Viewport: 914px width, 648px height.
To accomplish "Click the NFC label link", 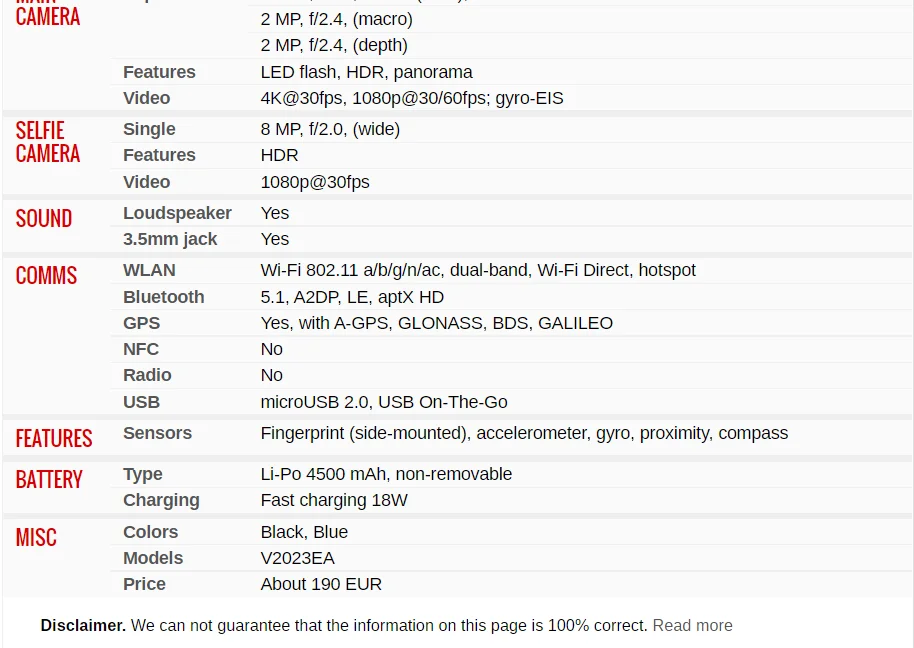I will coord(141,349).
